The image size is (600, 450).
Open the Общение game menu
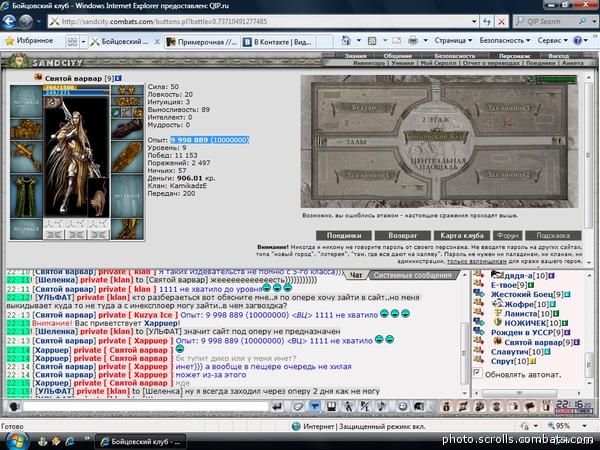tap(397, 56)
